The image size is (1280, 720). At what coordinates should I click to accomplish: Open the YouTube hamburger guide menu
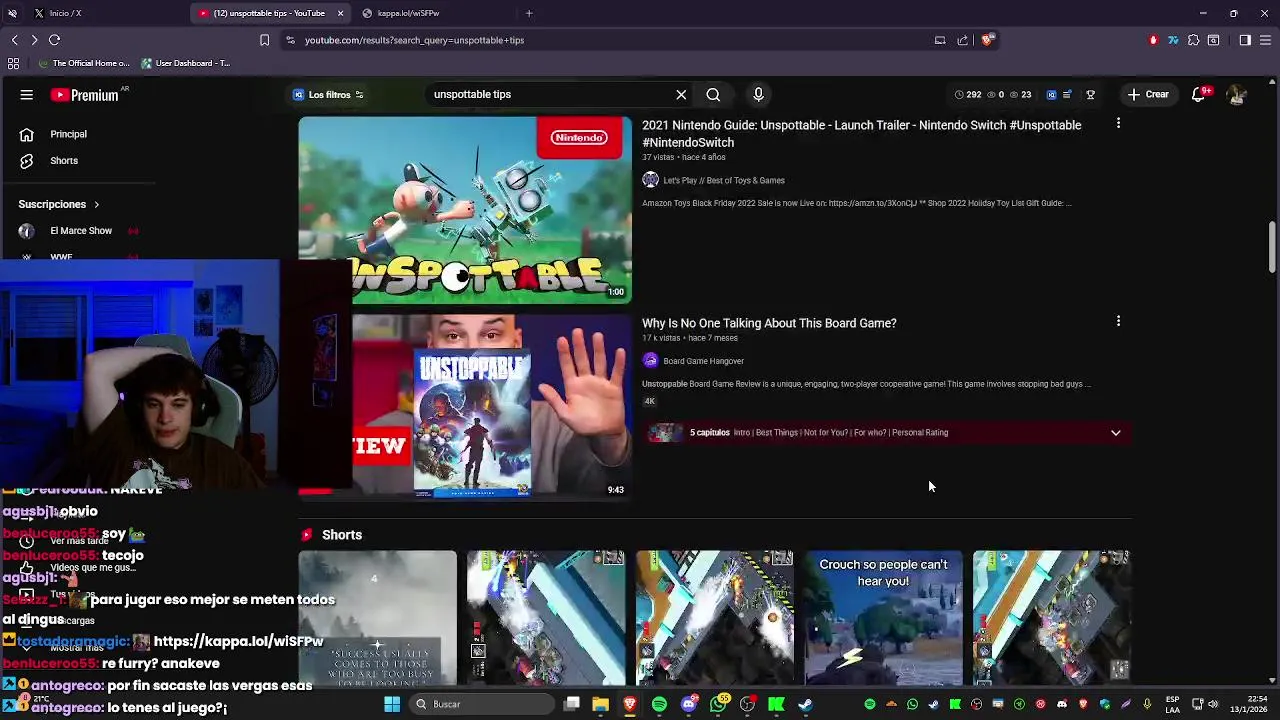coord(27,95)
